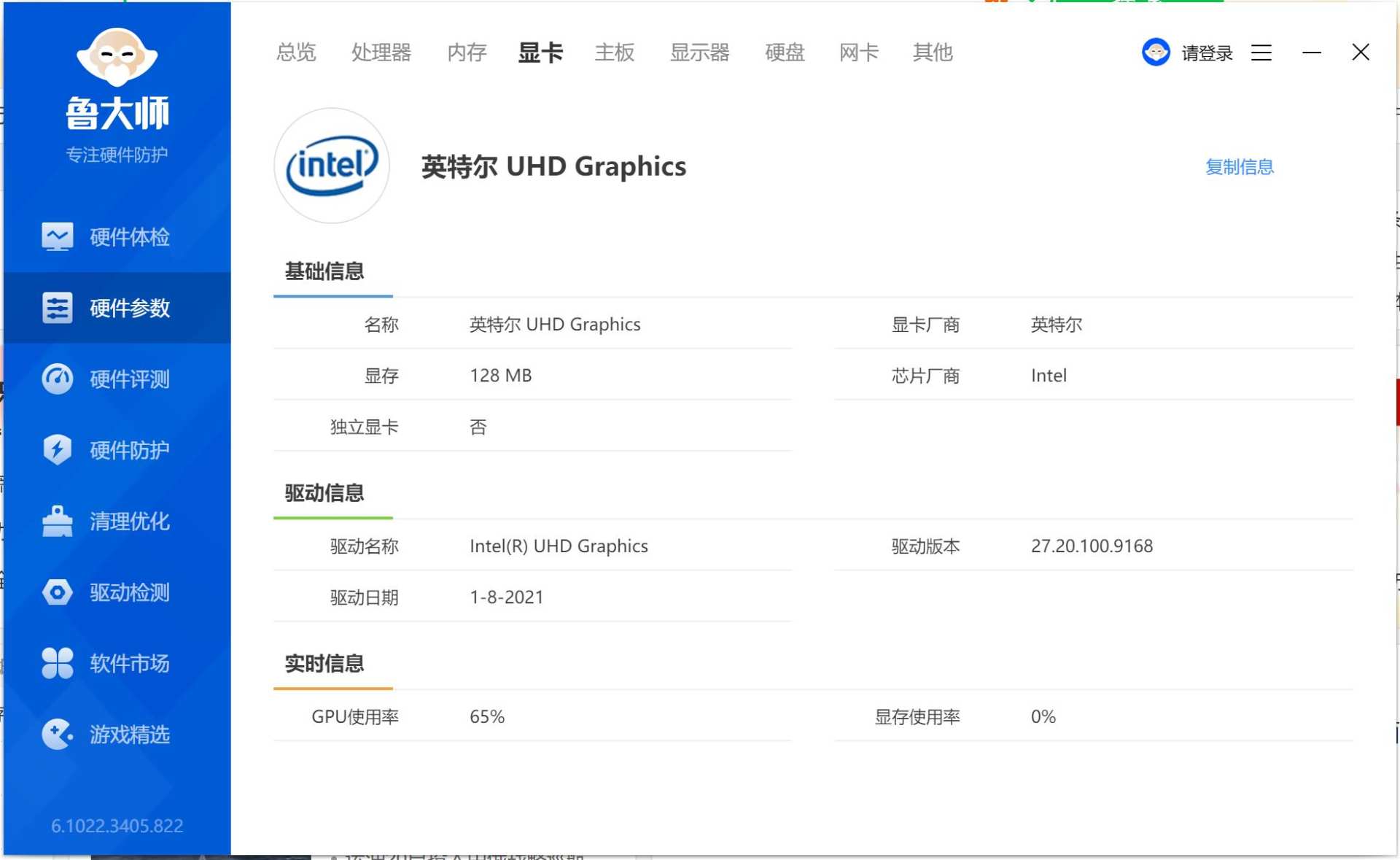This screenshot has height=860, width=1400.
Task: Click the user avatar icon
Action: pos(1155,53)
